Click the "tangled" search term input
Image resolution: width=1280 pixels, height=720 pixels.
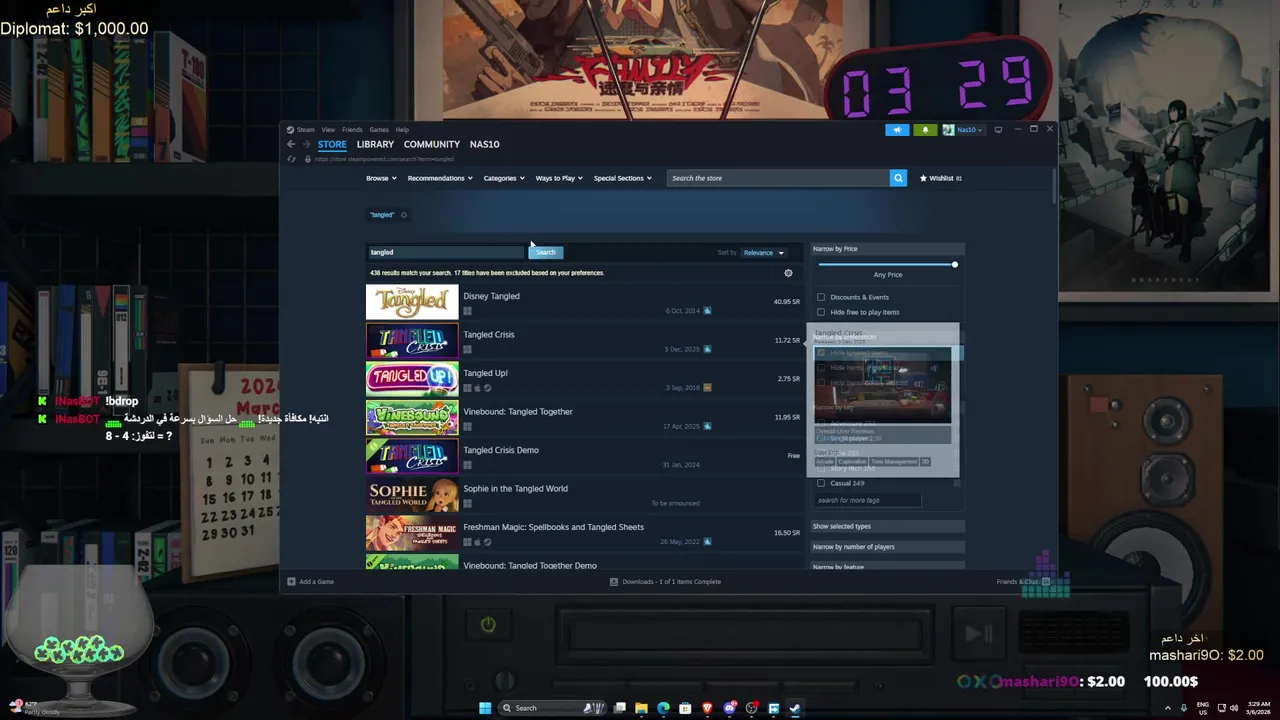pyautogui.click(x=446, y=252)
